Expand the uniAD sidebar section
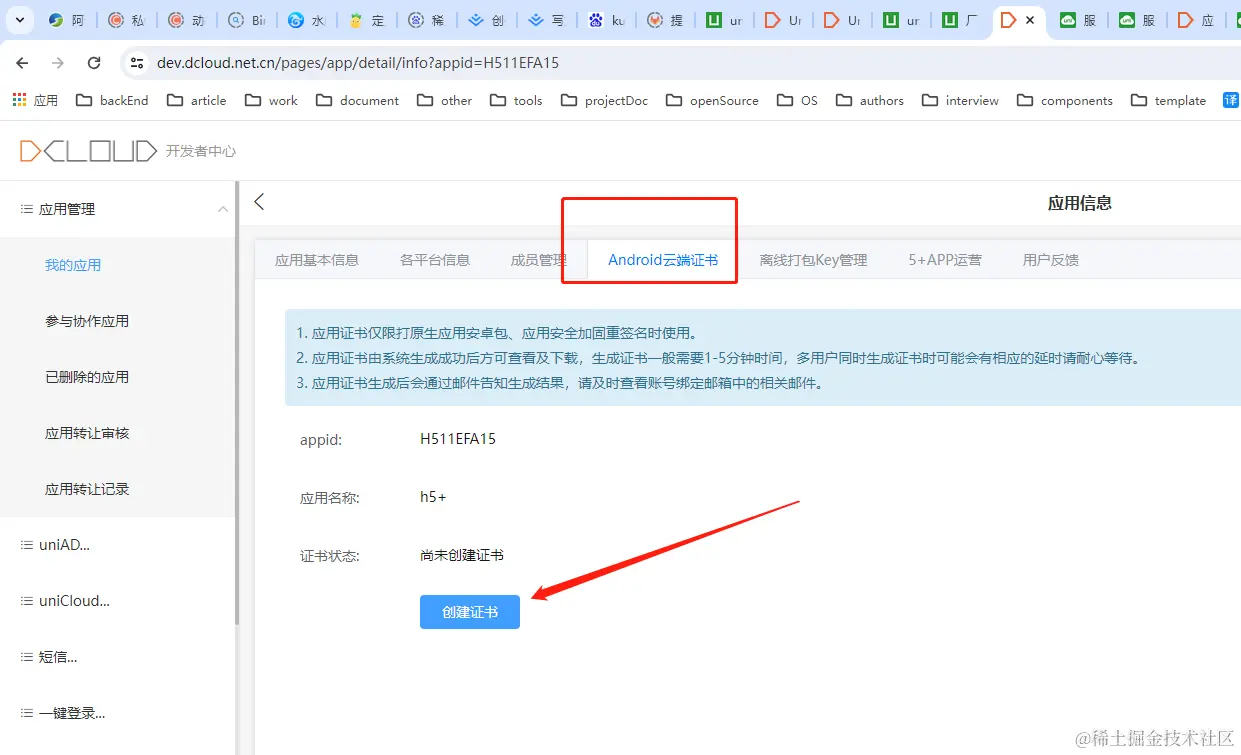1241x755 pixels. (117, 545)
